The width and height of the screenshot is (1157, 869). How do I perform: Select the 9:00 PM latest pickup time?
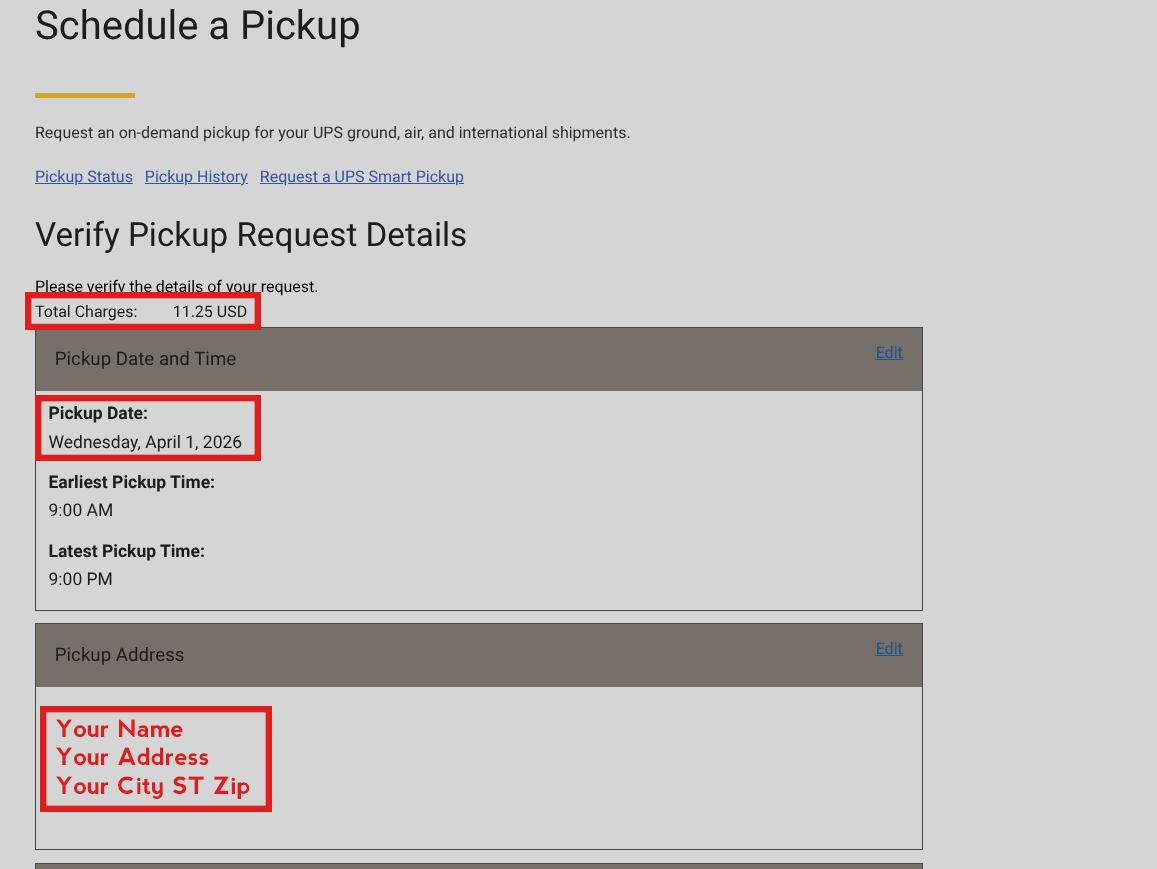tap(81, 579)
